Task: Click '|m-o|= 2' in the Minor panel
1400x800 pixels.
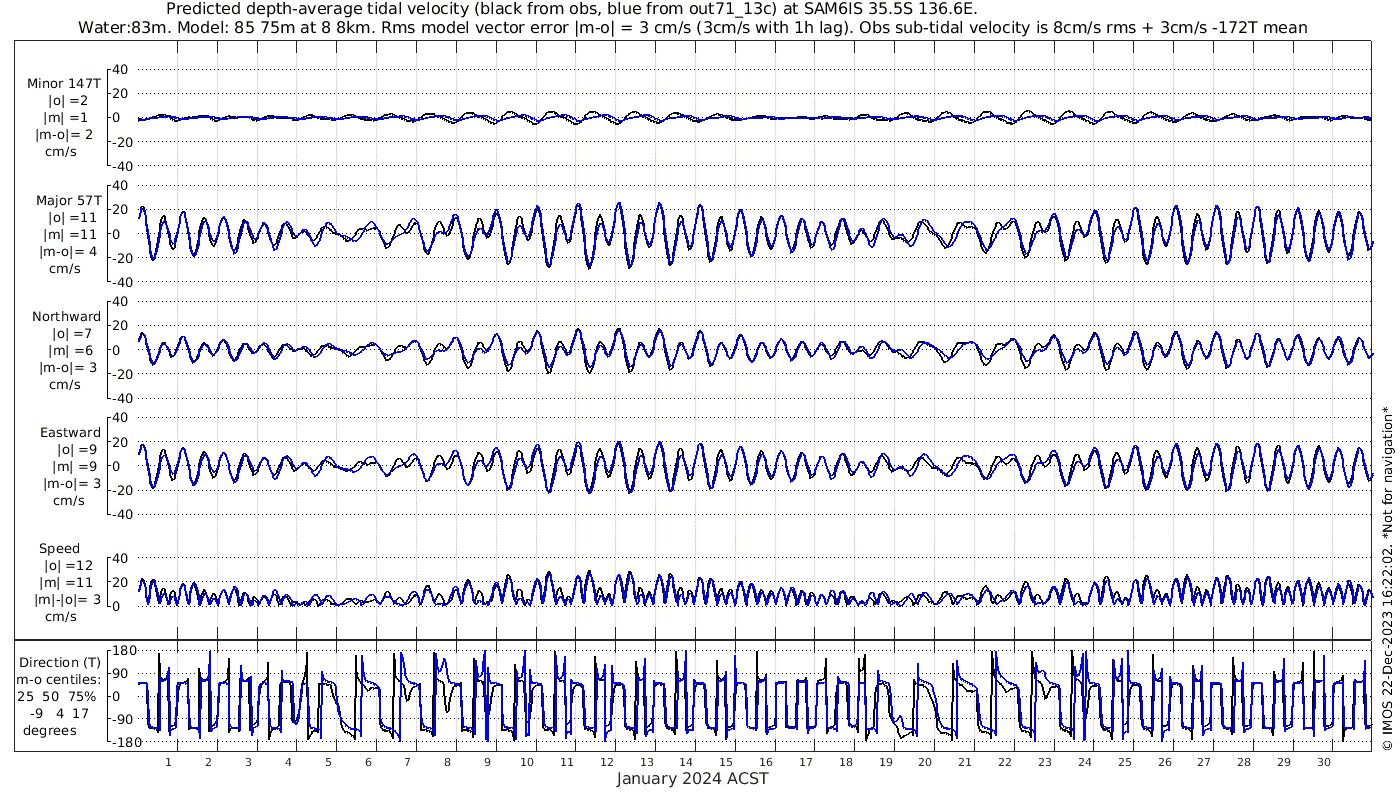Action: click(x=65, y=134)
